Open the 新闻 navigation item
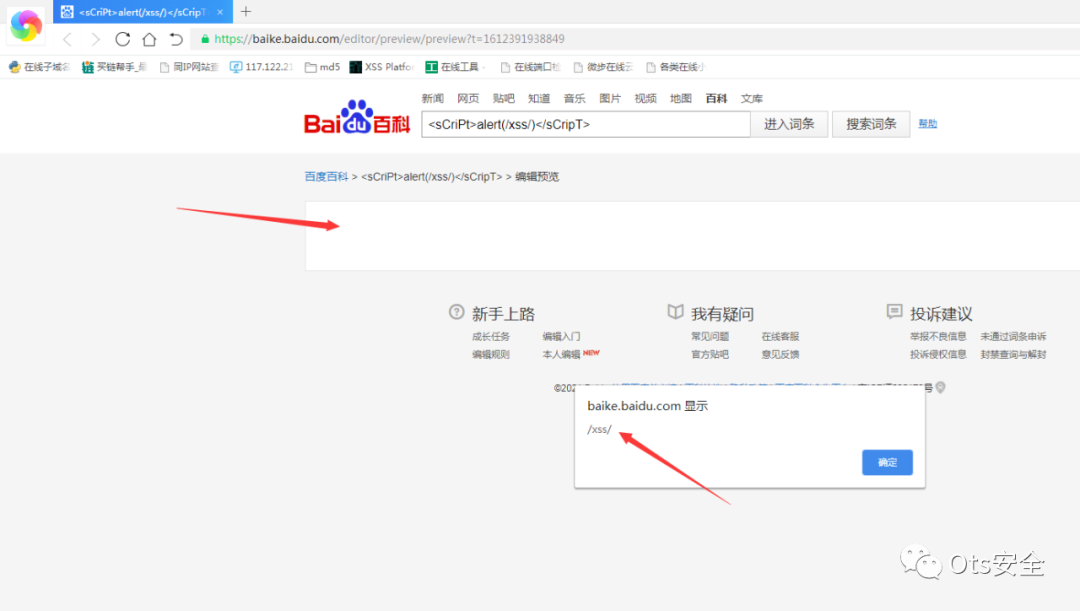This screenshot has width=1080, height=611. 433,99
